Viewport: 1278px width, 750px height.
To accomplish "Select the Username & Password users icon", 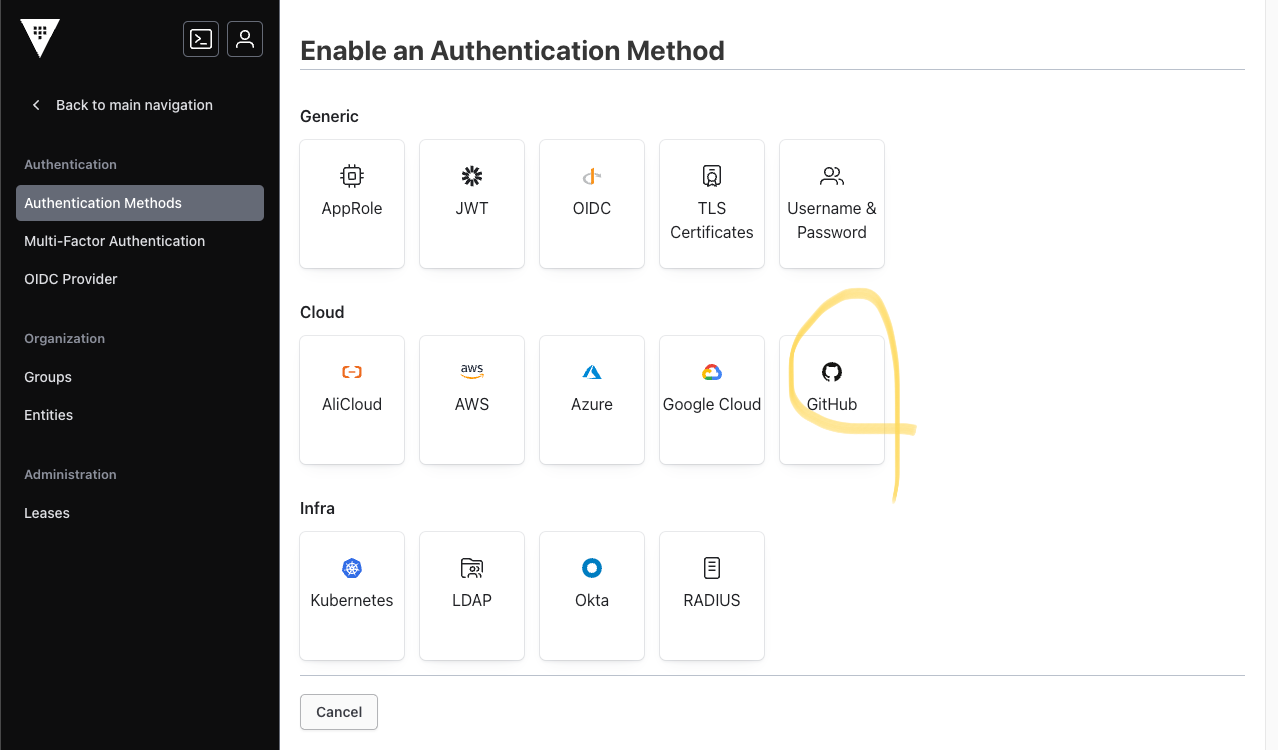I will click(832, 176).
